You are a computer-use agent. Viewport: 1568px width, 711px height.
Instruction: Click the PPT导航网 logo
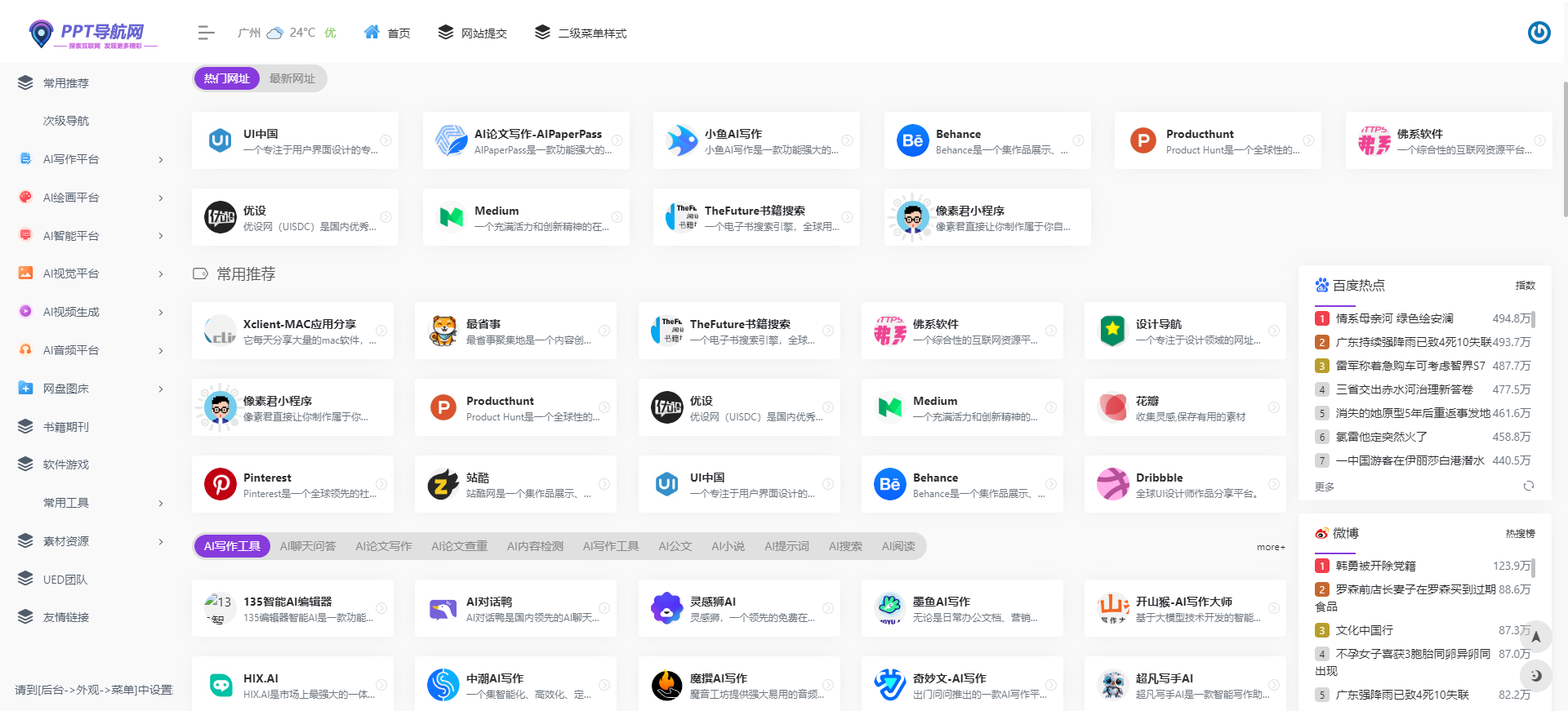pos(91,33)
